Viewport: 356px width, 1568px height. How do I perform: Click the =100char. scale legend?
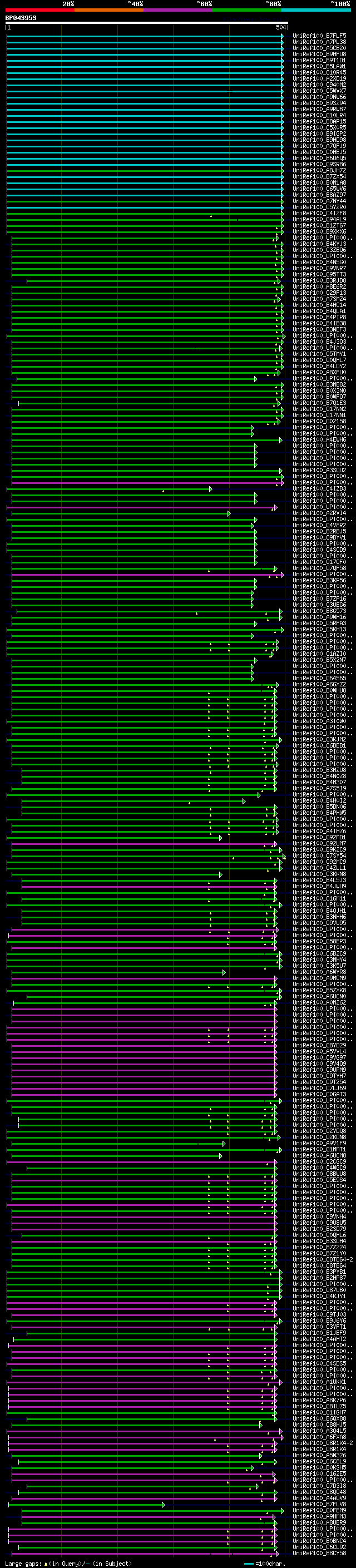click(x=264, y=1564)
